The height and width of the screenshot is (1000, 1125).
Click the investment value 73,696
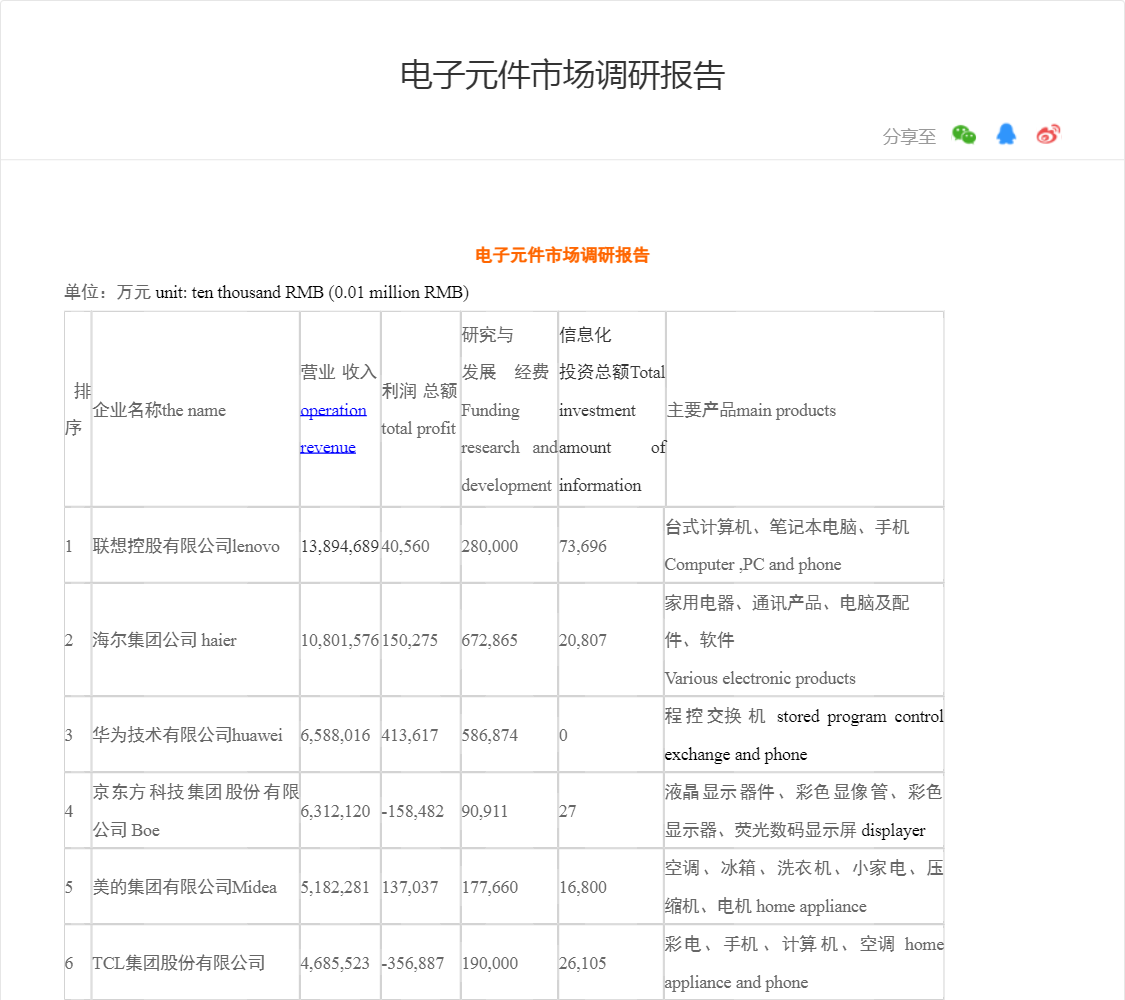pyautogui.click(x=583, y=546)
